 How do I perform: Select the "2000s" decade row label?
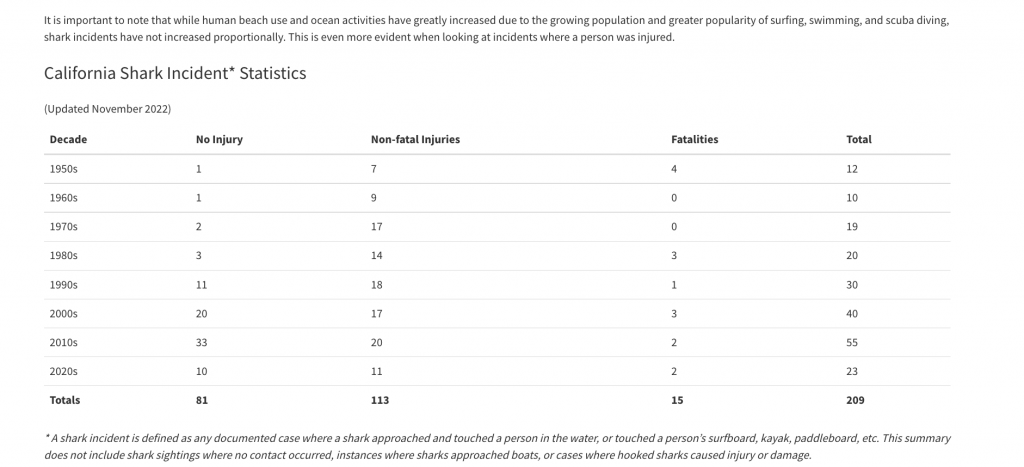pos(63,314)
